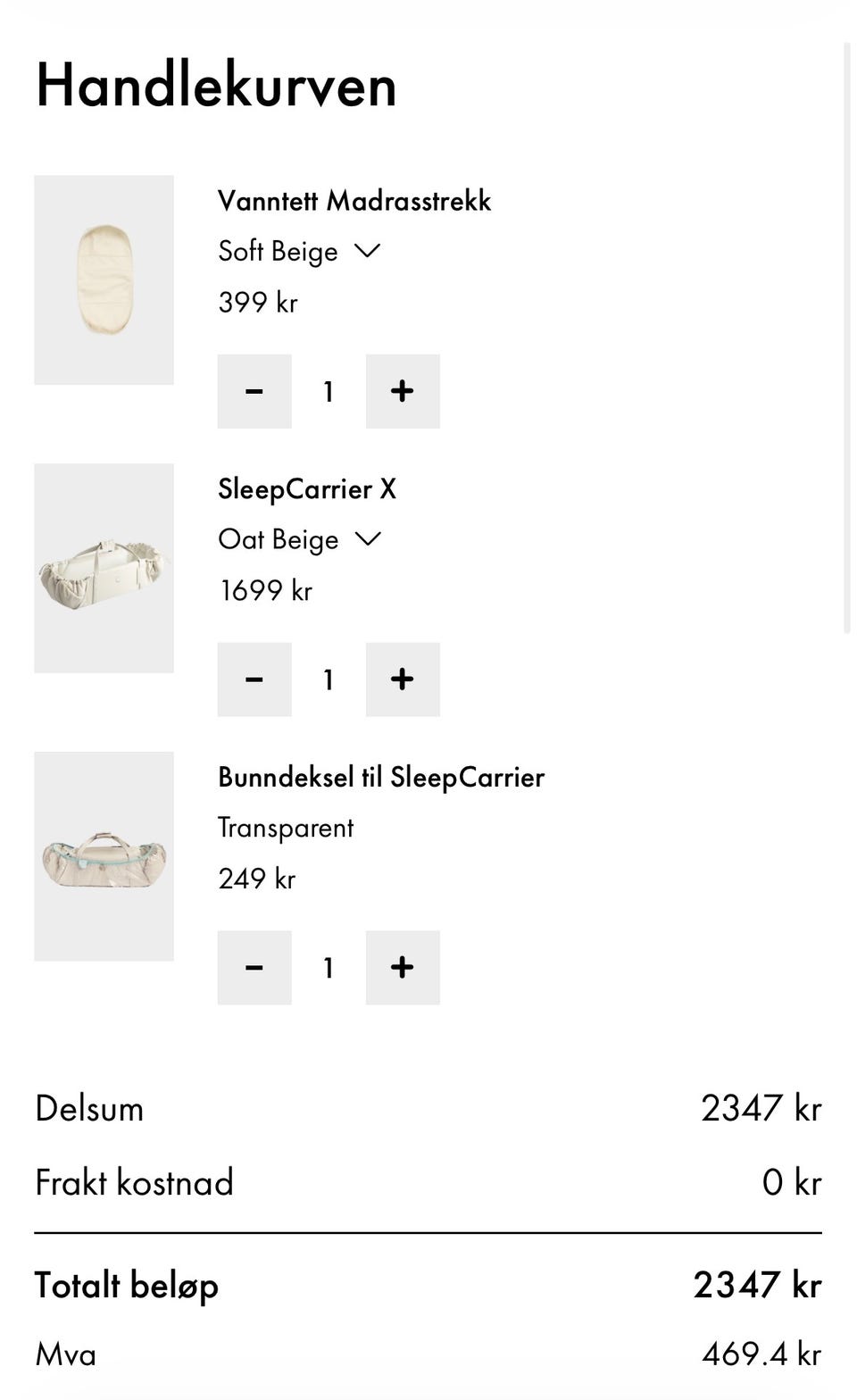Viewport: 857px width, 1400px height.
Task: Click the Handlekurven heading
Action: coord(216,87)
